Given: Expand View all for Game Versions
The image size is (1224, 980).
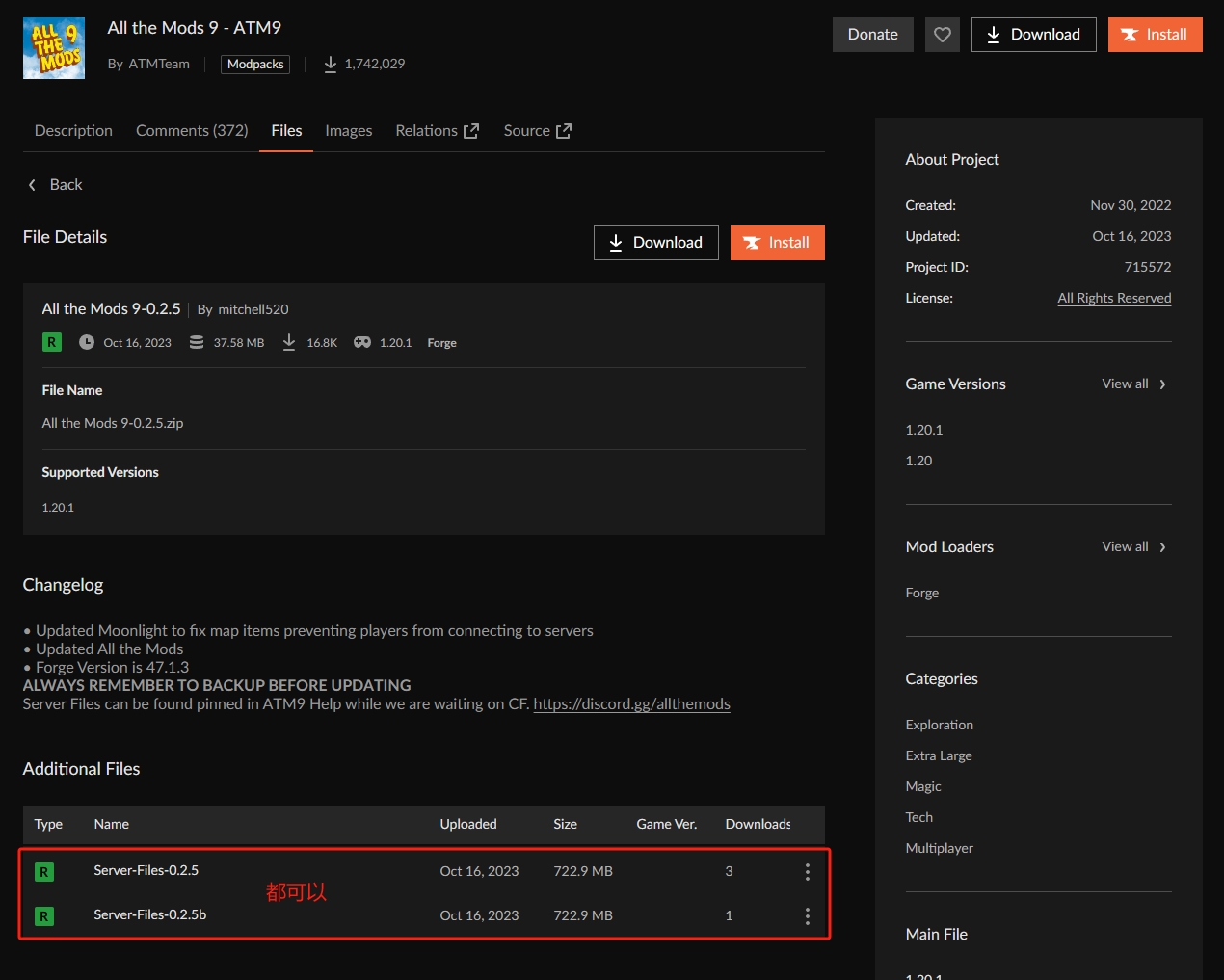Looking at the screenshot, I should (x=1133, y=384).
